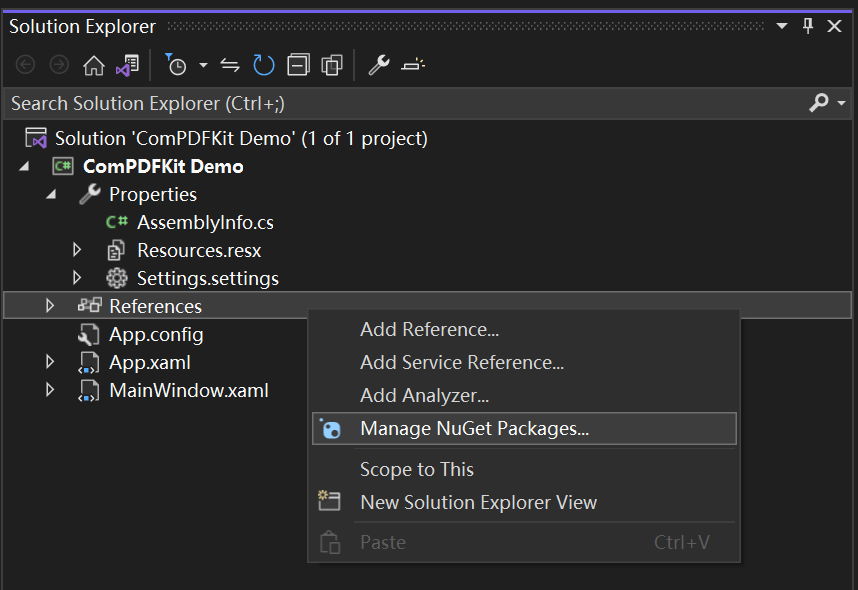The height and width of the screenshot is (590, 858).
Task: Switch between solutions and folder views
Action: click(x=127, y=65)
